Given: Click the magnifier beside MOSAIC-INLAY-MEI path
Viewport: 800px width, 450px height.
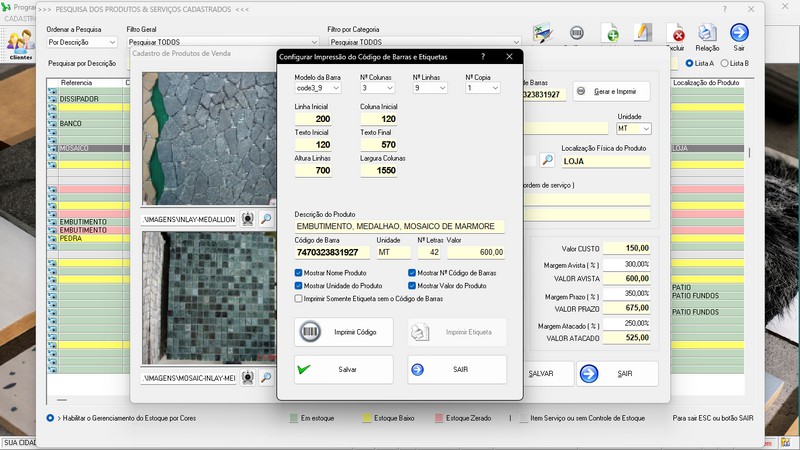Looking at the screenshot, I should [266, 378].
